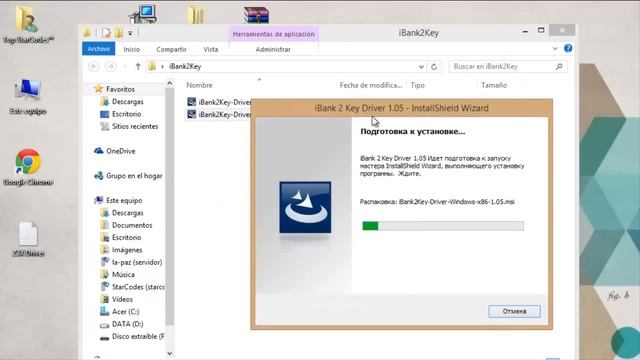Click Properties icon in quick access toolbar
Viewport: 640px width, 360px height.
pyautogui.click(x=106, y=33)
